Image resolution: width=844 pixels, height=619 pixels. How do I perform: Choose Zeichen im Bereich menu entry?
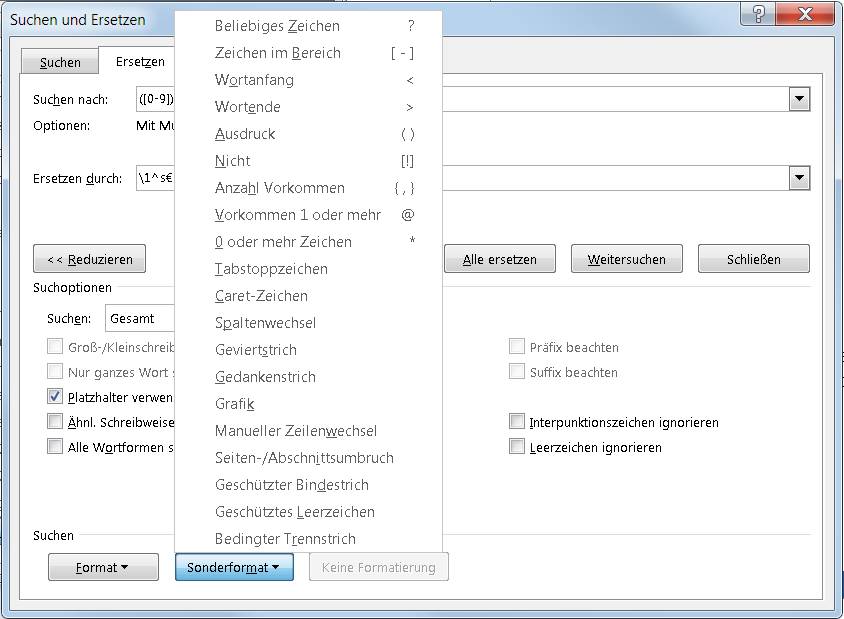tap(277, 53)
